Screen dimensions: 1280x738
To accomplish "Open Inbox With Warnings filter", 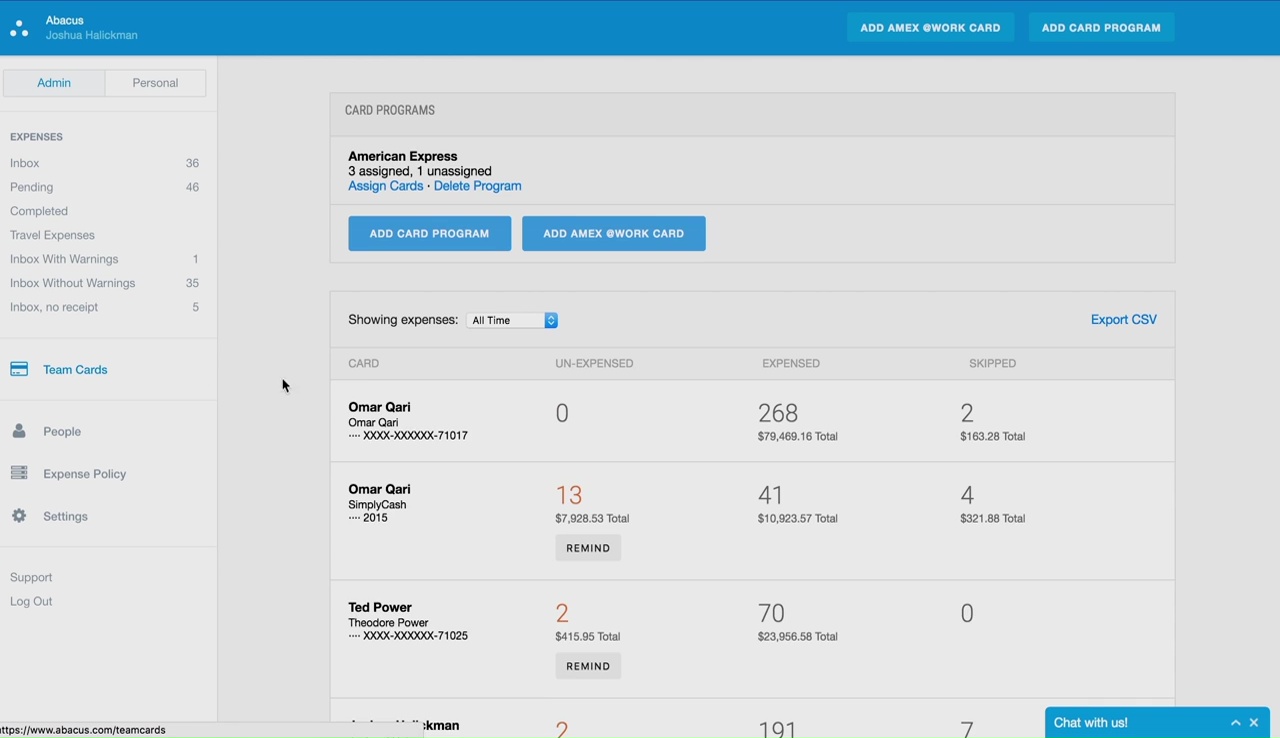I will (x=64, y=259).
